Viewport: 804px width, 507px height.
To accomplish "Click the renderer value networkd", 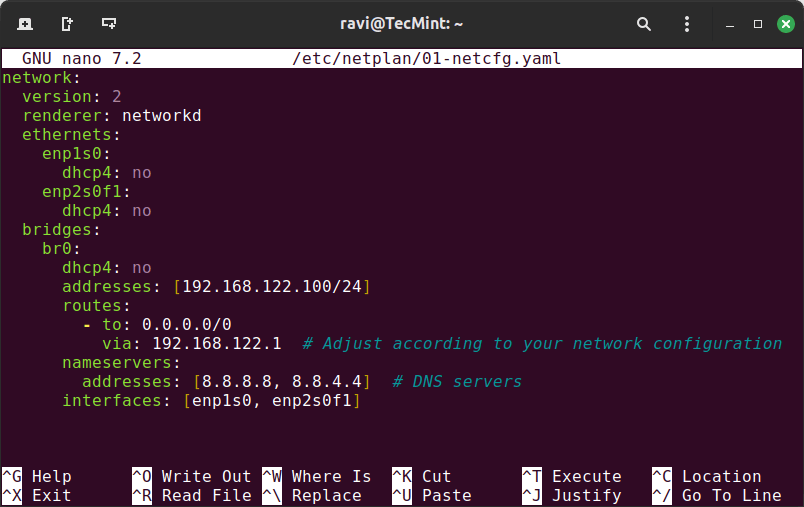I will (x=162, y=116).
